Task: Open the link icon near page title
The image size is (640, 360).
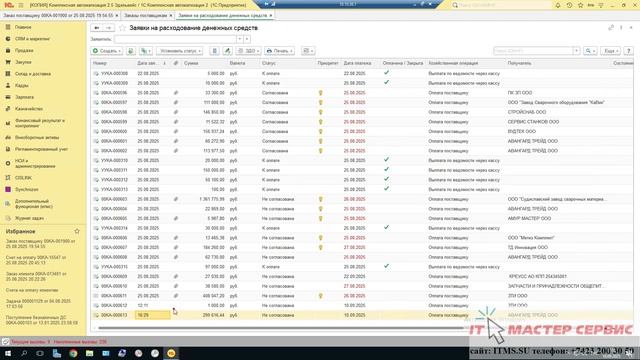Action: [x=611, y=28]
